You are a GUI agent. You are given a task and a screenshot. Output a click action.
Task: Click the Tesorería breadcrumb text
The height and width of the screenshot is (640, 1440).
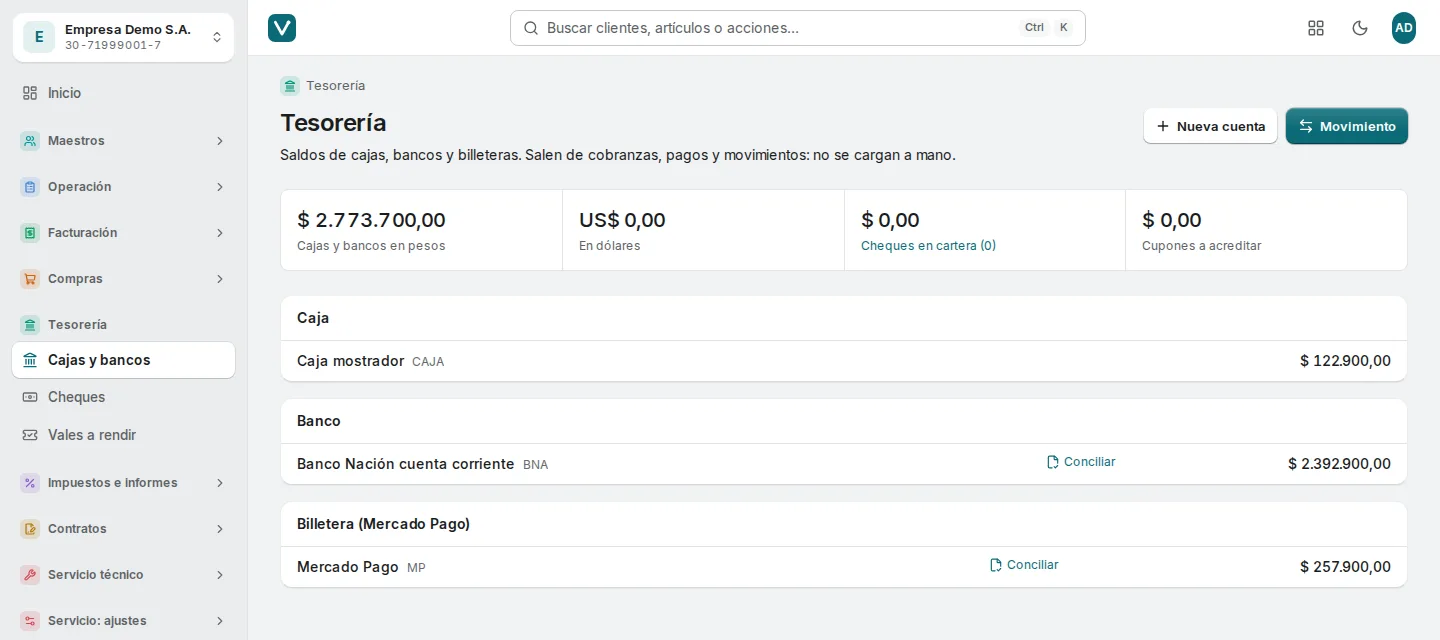(335, 86)
